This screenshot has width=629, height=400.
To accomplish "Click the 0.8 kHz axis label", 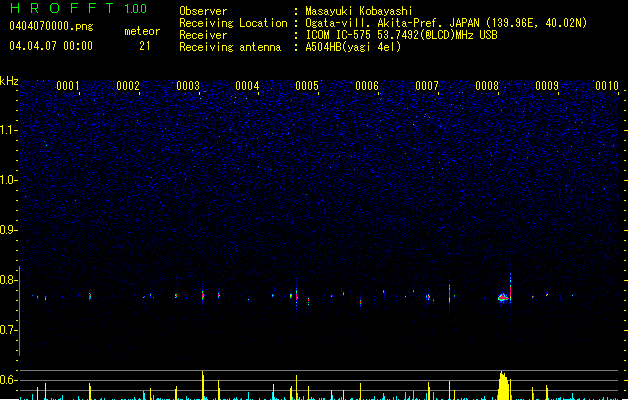I will (9, 280).
